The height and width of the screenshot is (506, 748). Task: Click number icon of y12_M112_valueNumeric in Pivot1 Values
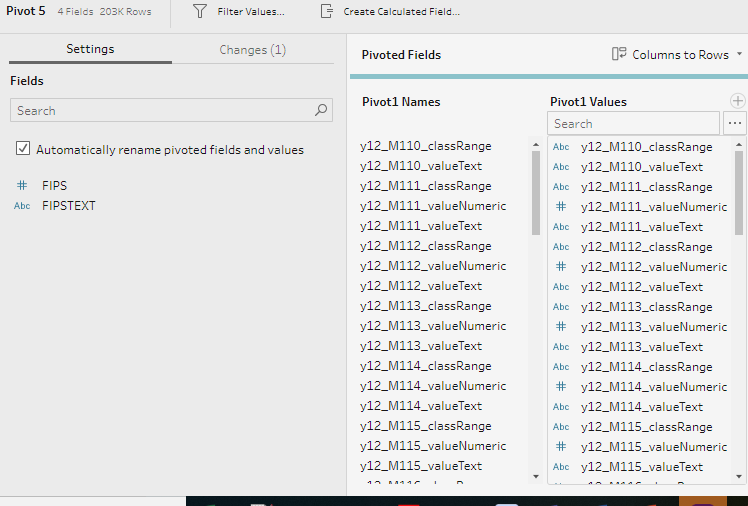[x=561, y=267]
